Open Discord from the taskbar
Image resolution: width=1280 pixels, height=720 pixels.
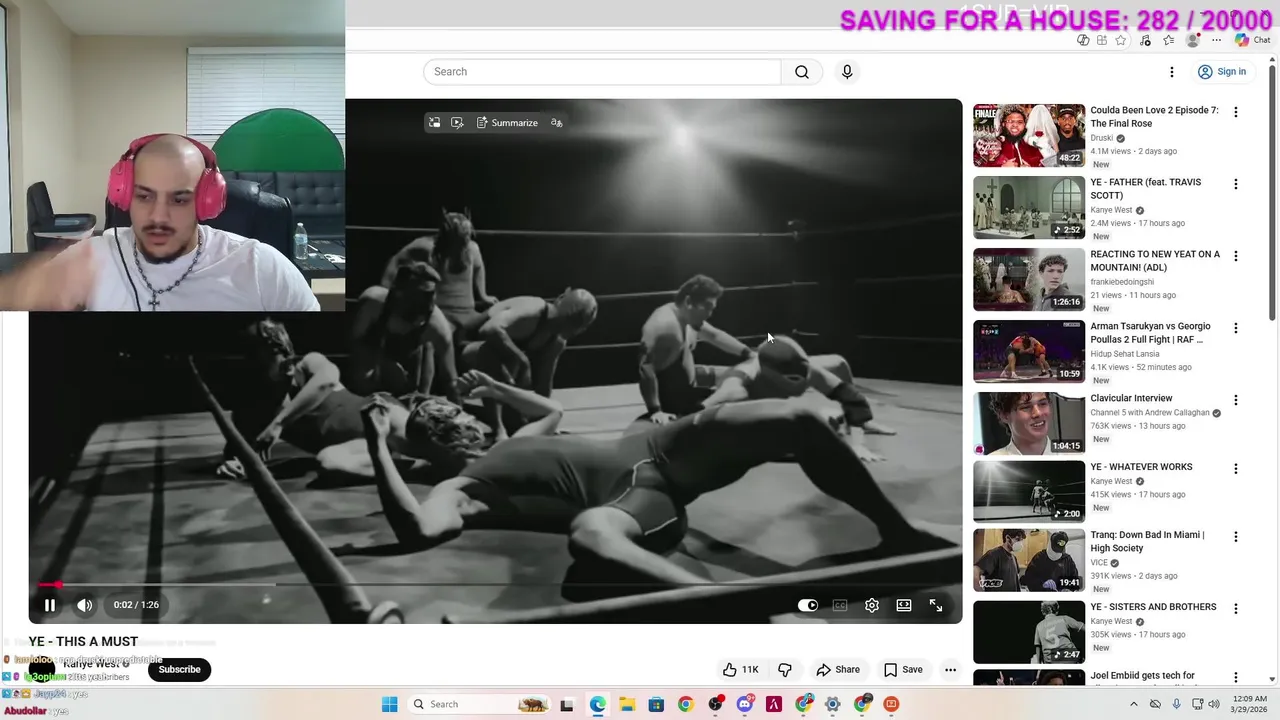745,704
